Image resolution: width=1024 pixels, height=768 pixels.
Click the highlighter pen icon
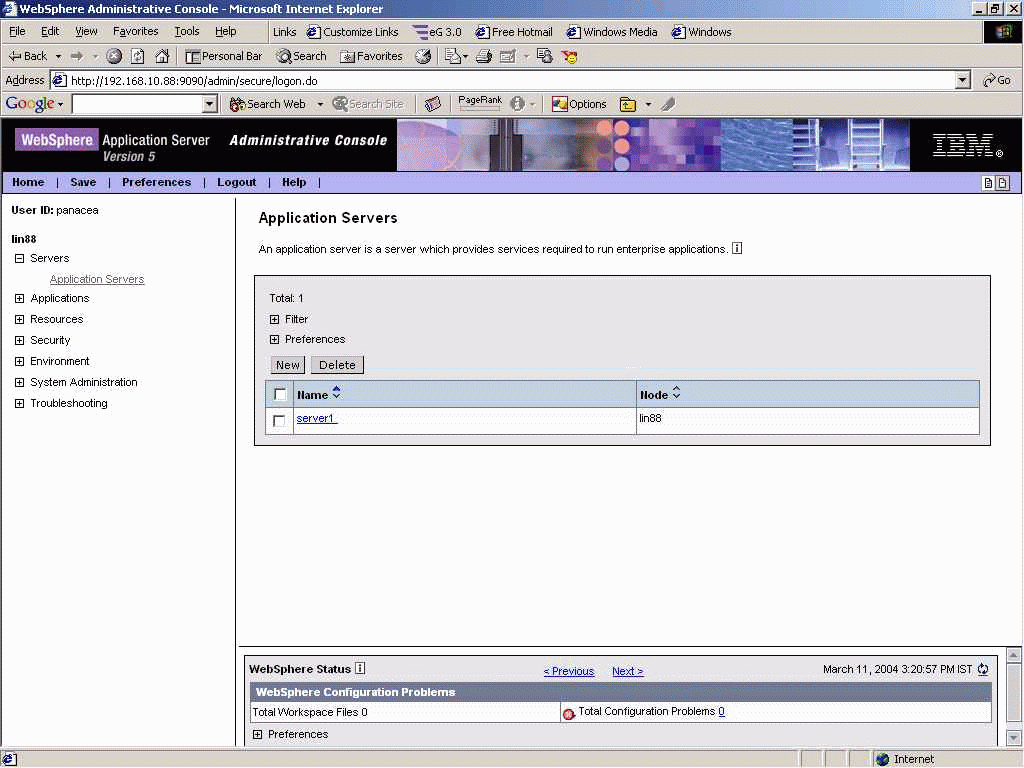[667, 104]
